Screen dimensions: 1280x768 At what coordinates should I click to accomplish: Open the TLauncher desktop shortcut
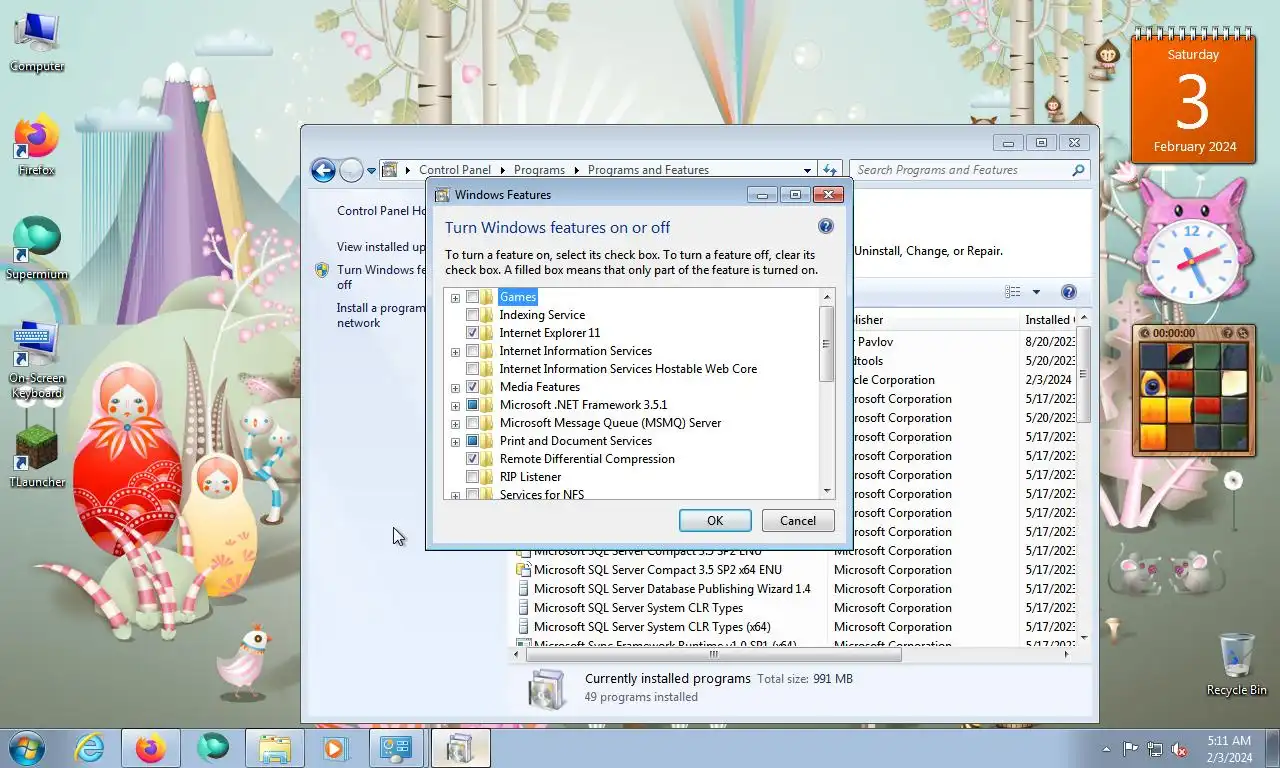coord(37,457)
